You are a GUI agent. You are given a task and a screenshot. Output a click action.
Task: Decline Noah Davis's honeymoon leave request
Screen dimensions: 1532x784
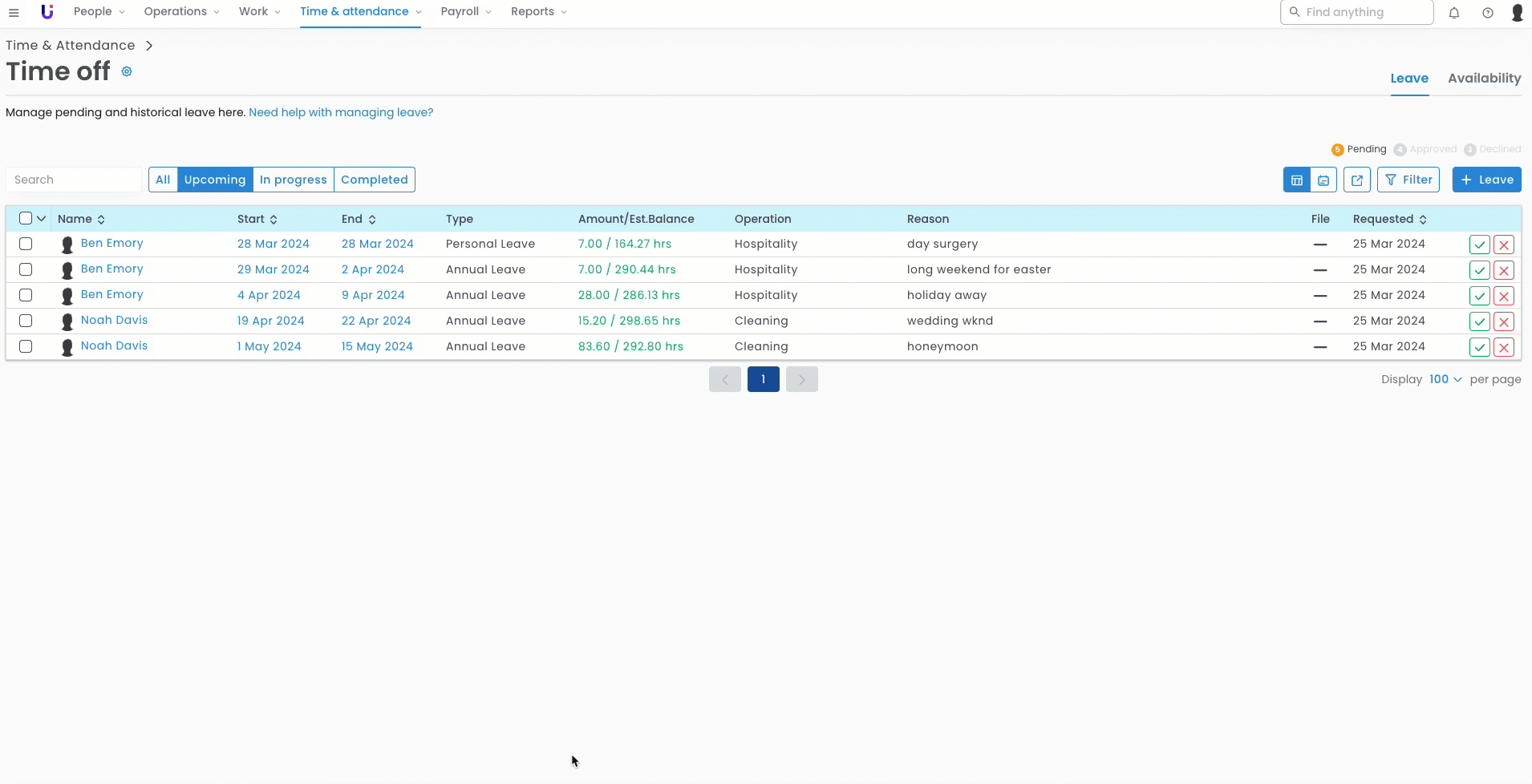(x=1504, y=347)
